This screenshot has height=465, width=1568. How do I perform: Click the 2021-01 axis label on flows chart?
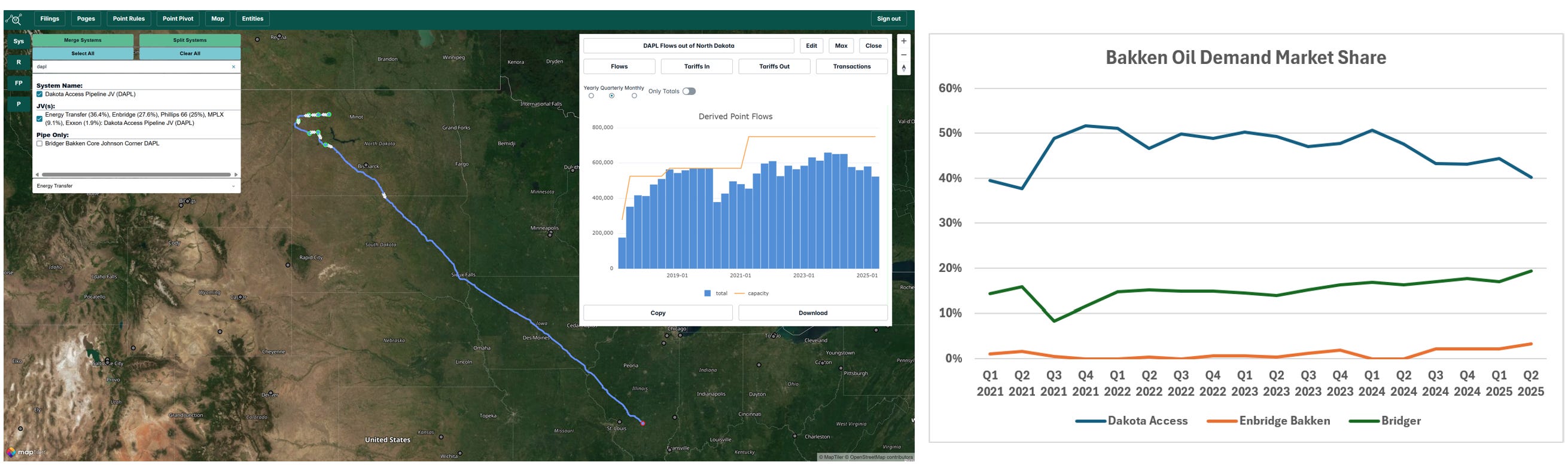click(740, 276)
